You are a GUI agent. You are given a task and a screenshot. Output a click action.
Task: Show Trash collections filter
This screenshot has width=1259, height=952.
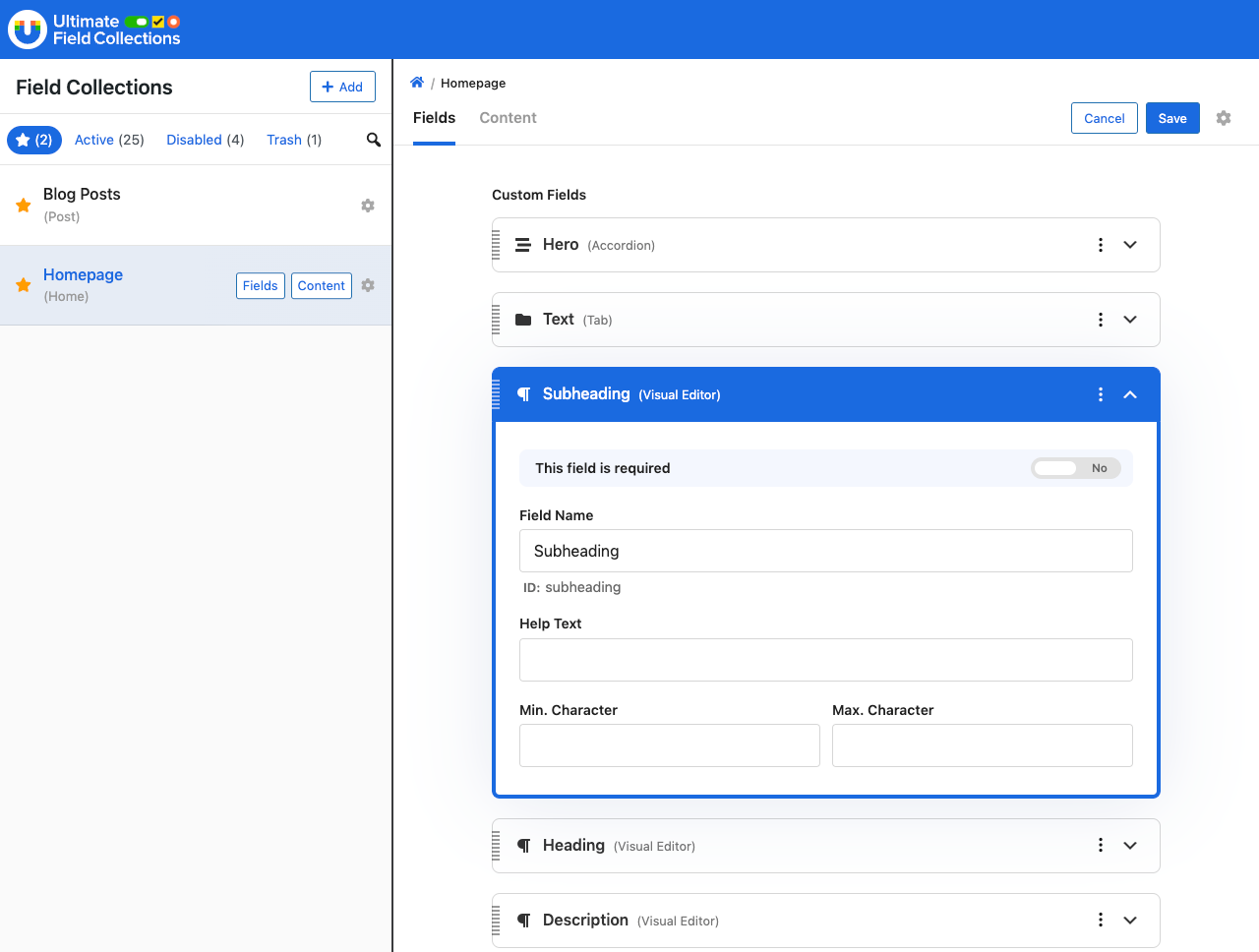(294, 140)
